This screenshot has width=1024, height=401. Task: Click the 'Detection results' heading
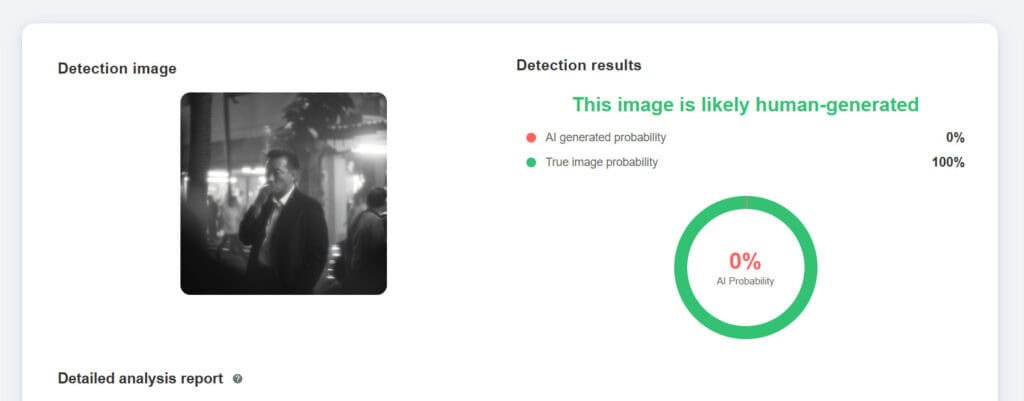(578, 66)
